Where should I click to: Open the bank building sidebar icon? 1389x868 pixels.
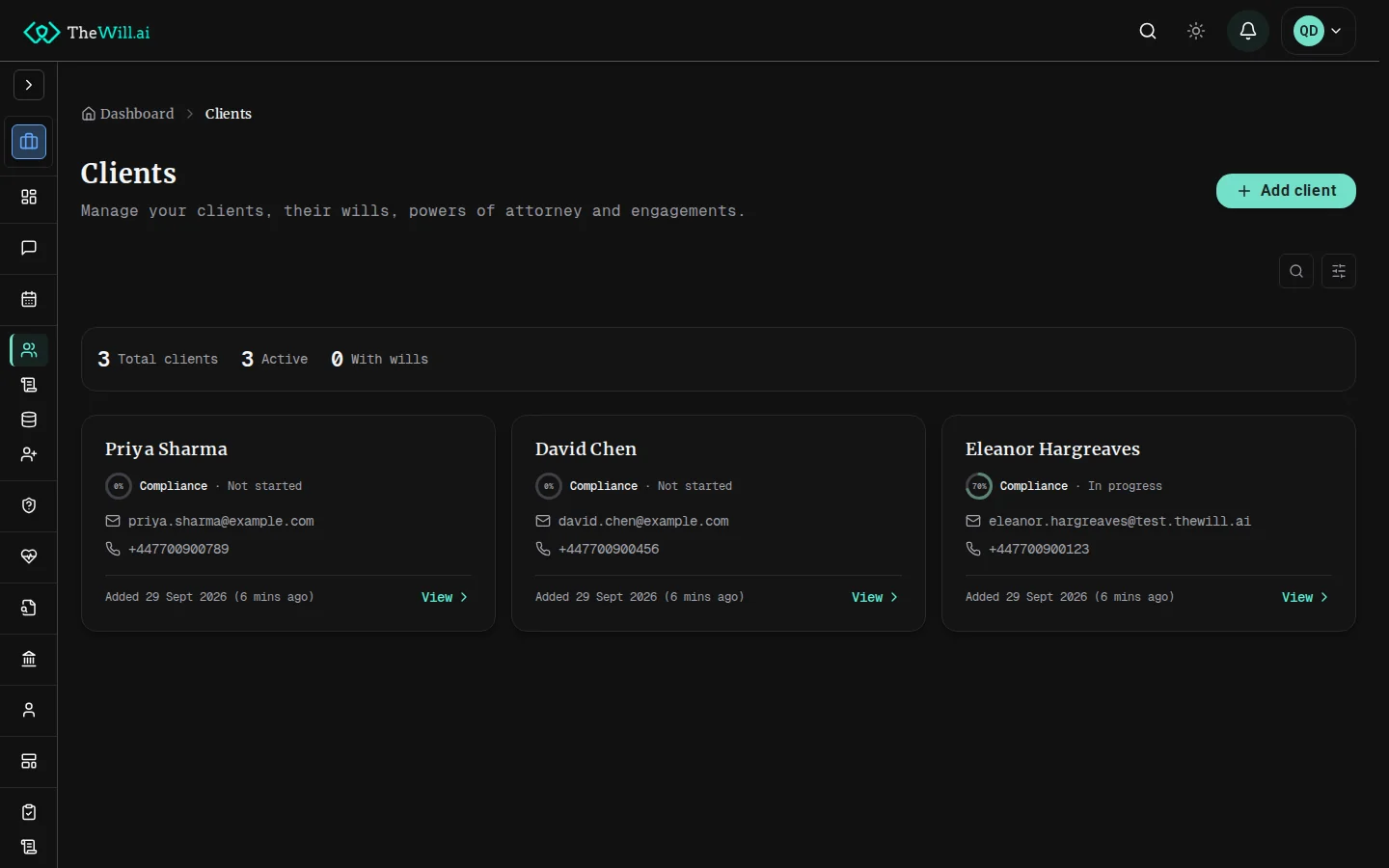click(29, 659)
